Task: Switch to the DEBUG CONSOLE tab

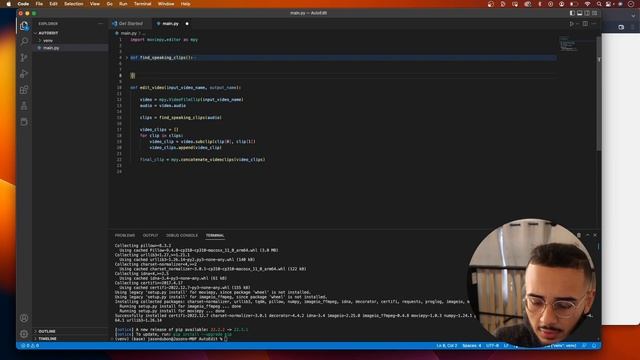Action: coord(182,236)
